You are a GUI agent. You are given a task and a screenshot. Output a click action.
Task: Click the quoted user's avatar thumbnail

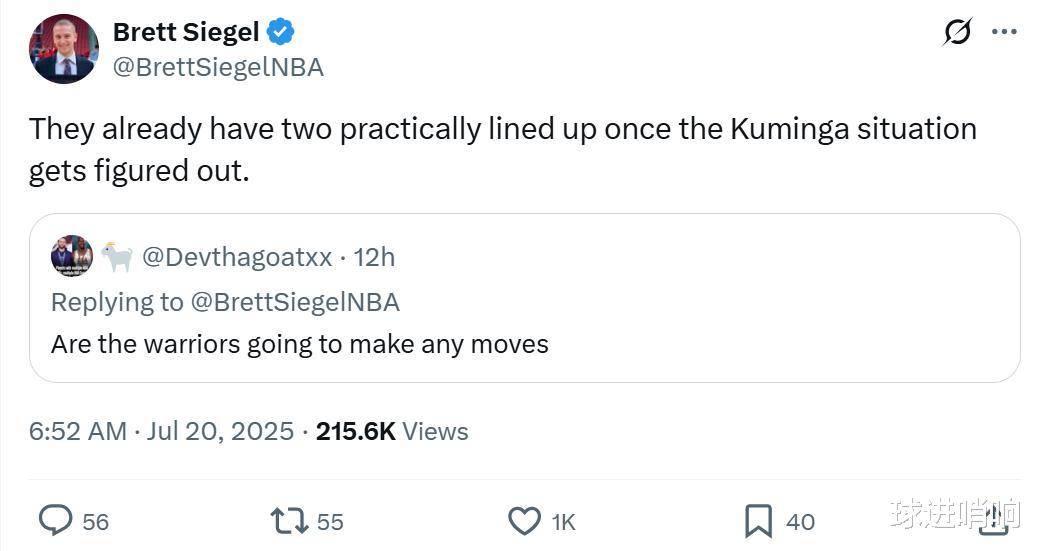point(71,256)
